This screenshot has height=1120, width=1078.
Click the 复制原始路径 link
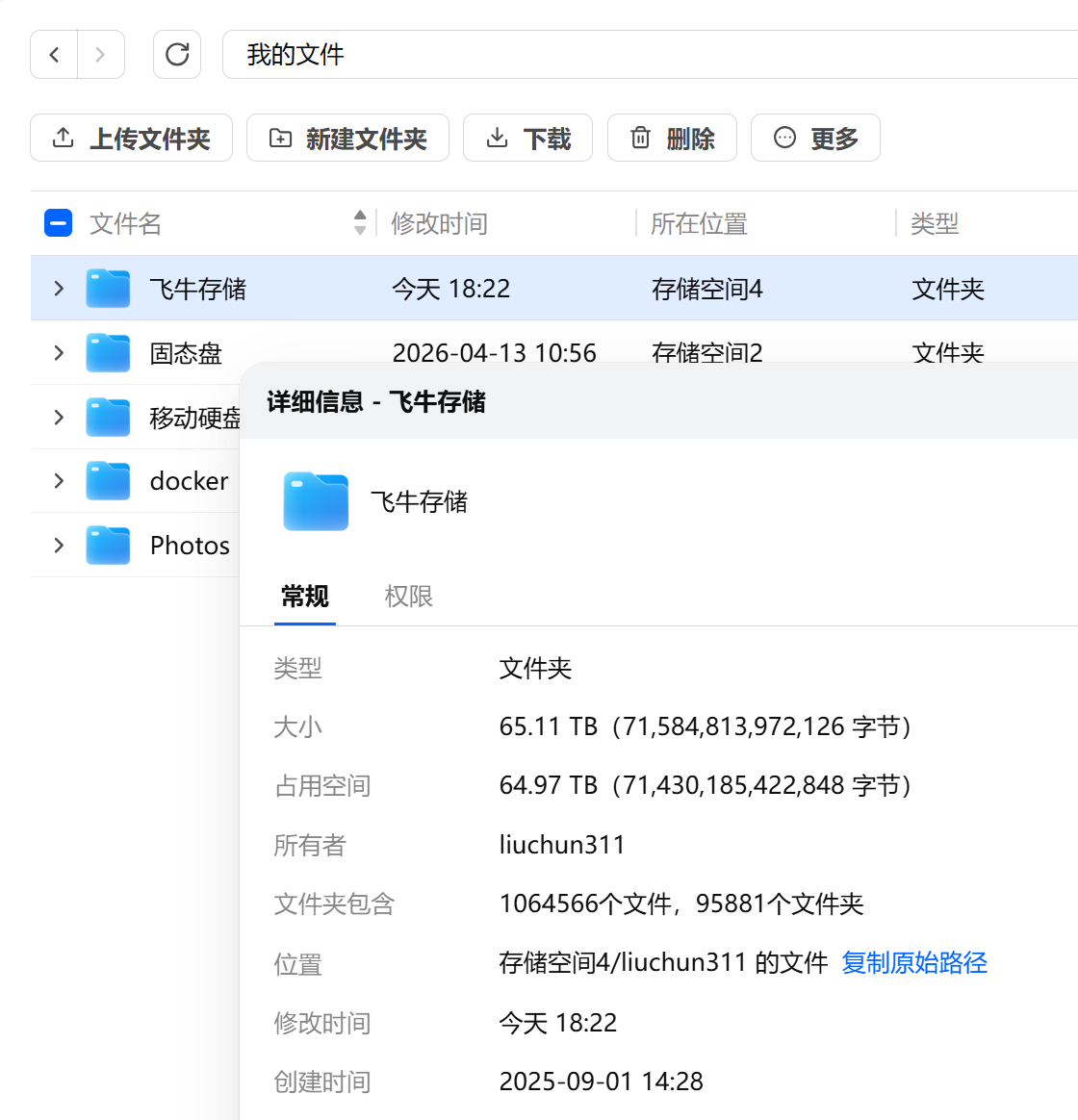[x=913, y=962]
